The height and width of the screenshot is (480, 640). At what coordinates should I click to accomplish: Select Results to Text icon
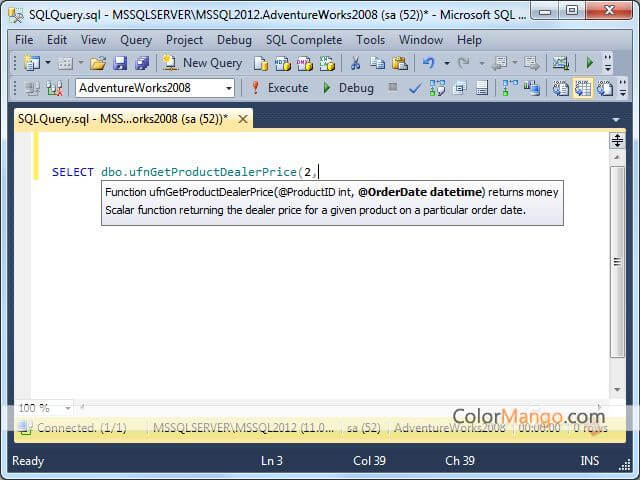pyautogui.click(x=560, y=88)
